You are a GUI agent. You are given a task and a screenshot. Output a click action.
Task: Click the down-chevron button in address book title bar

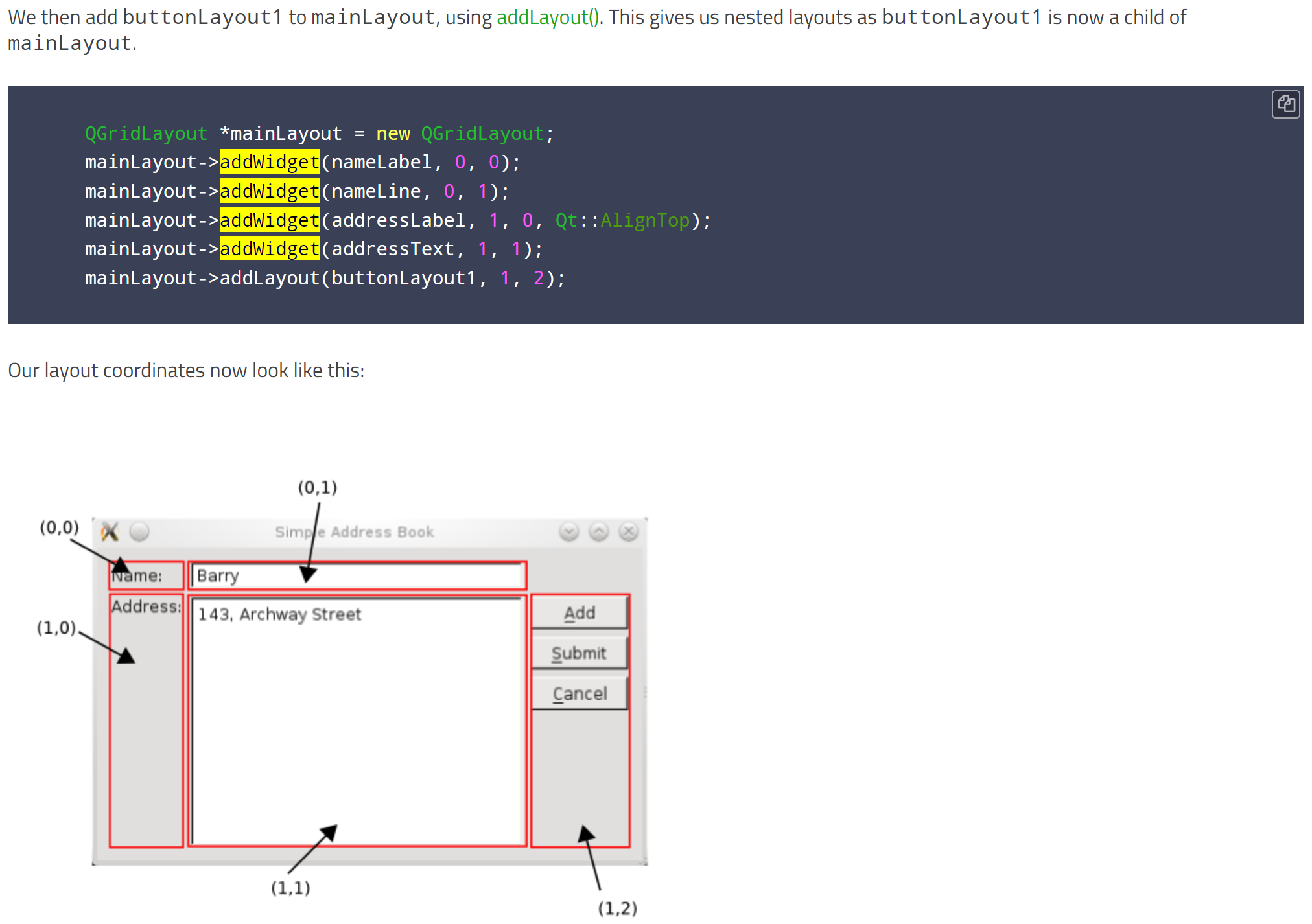568,532
